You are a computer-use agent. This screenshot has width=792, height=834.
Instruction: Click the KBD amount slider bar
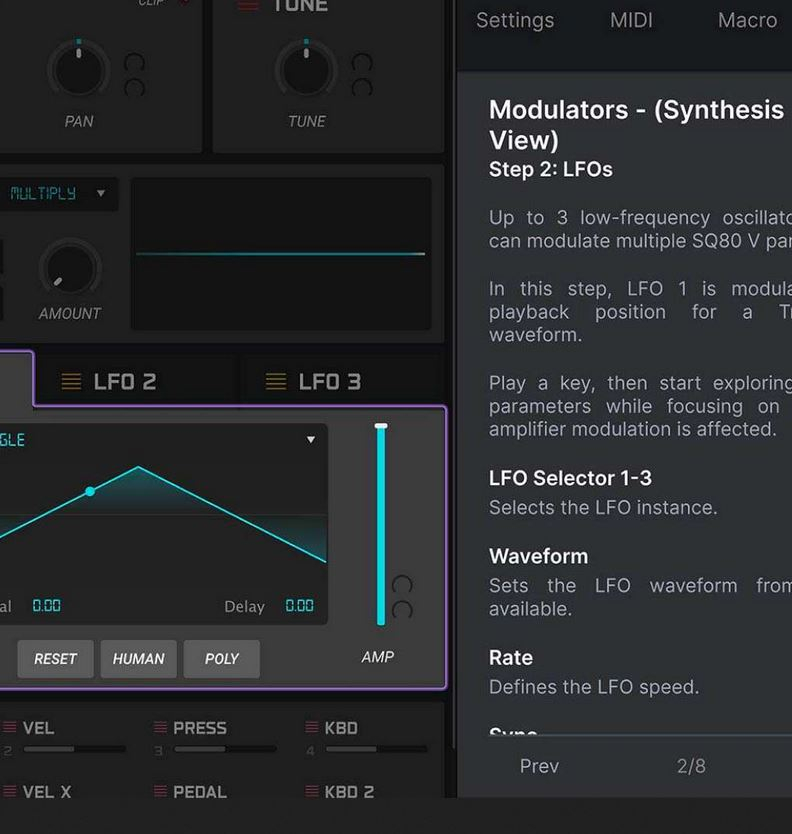(377, 749)
